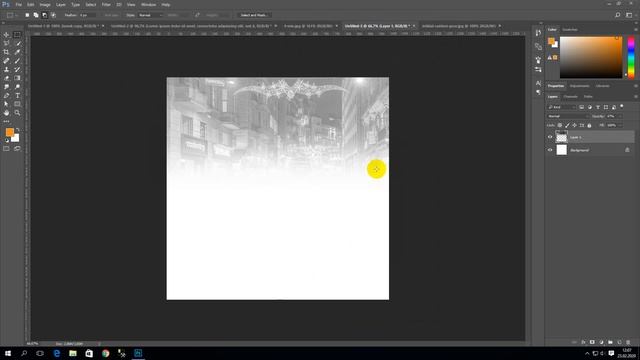This screenshot has height=360, width=640.
Task: Open the marquee tool preset picker
Action: [x=12, y=15]
